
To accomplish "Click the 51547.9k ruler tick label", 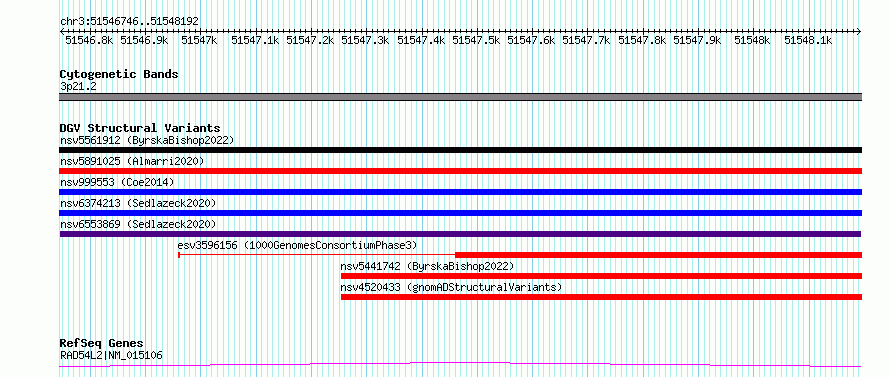I will [x=697, y=40].
